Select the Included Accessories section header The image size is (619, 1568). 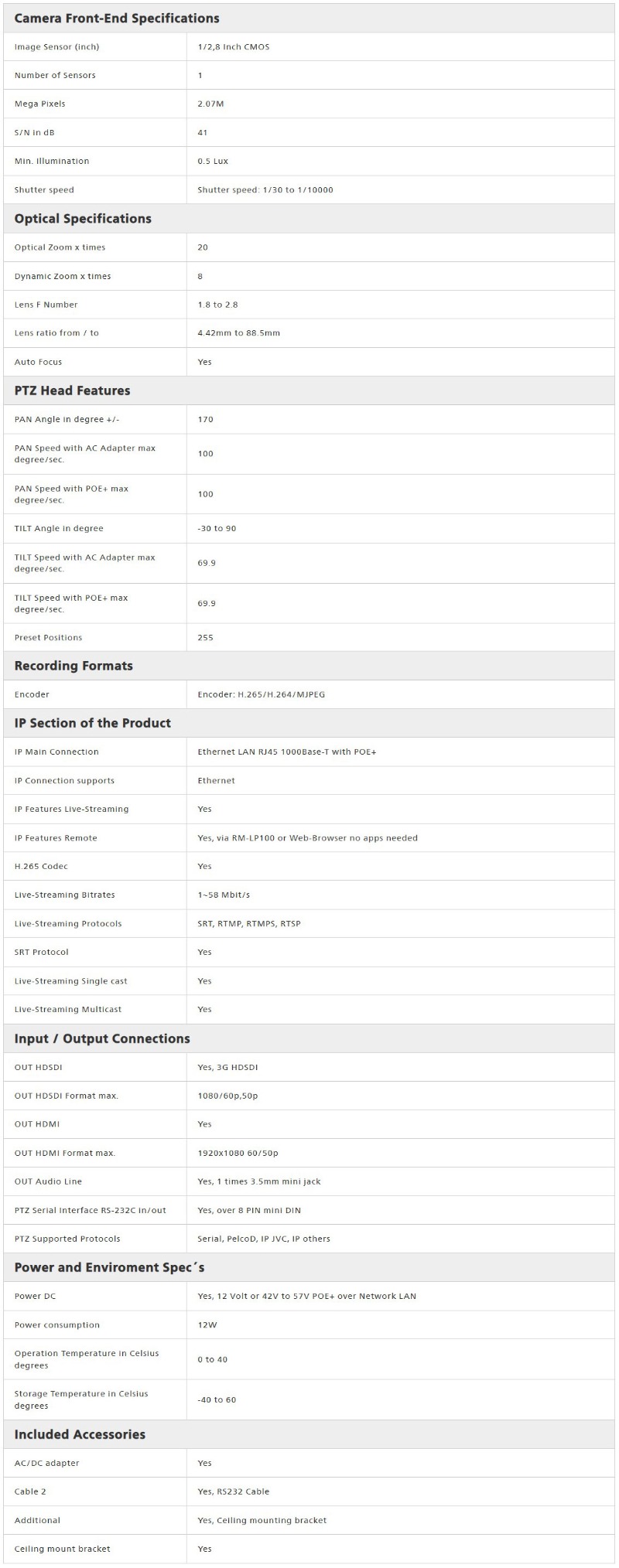coord(80,1434)
